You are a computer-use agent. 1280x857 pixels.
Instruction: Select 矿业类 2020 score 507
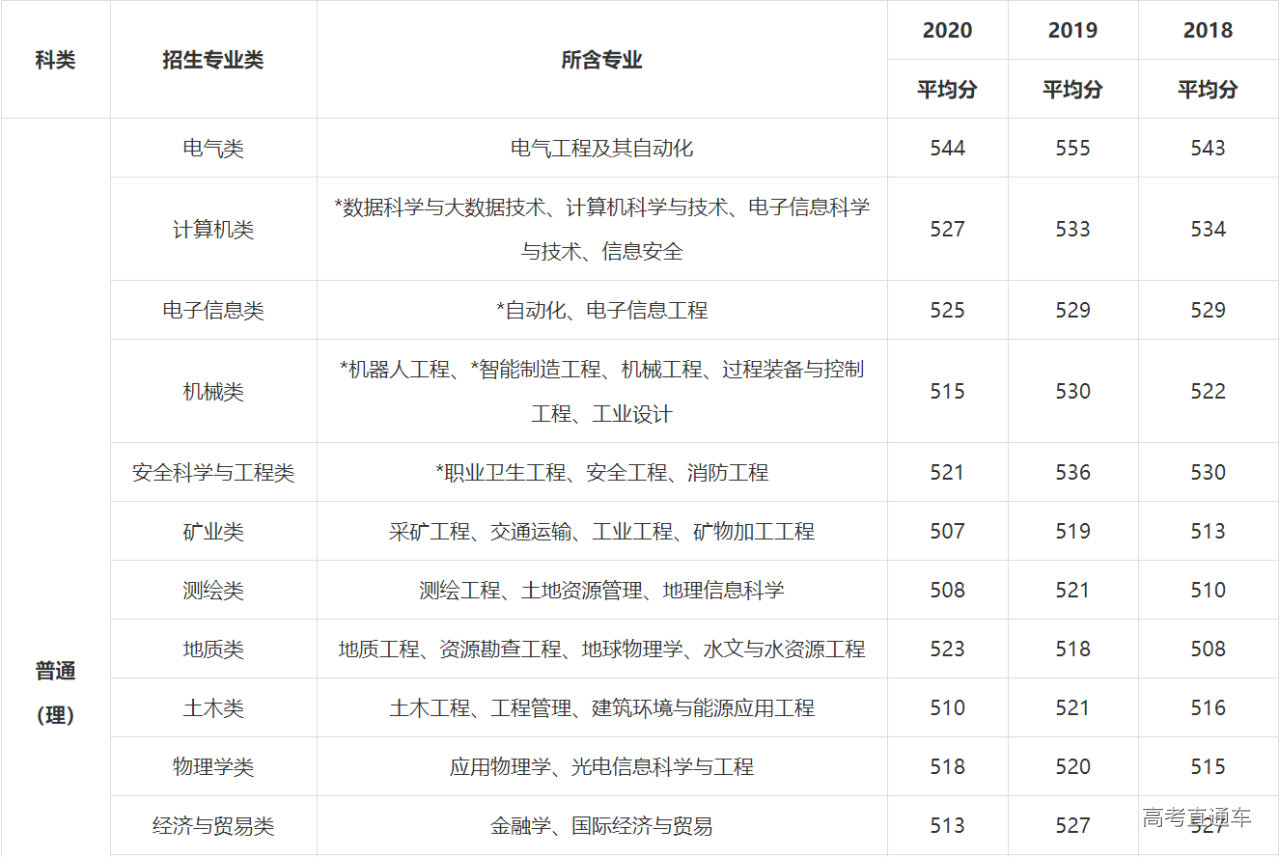click(947, 531)
